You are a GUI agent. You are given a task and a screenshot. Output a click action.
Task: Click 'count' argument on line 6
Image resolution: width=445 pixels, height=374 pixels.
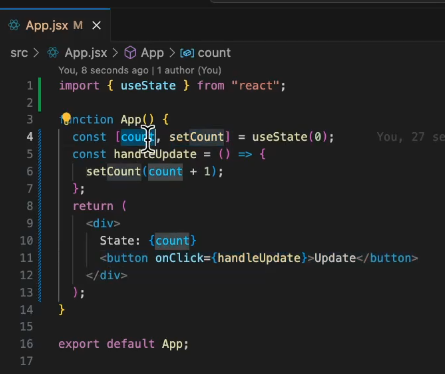pyautogui.click(x=165, y=171)
